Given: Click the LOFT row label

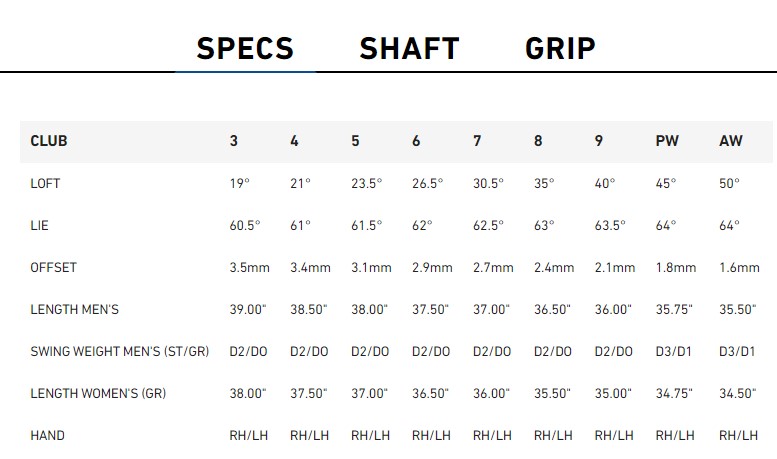Looking at the screenshot, I should pyautogui.click(x=45, y=183).
